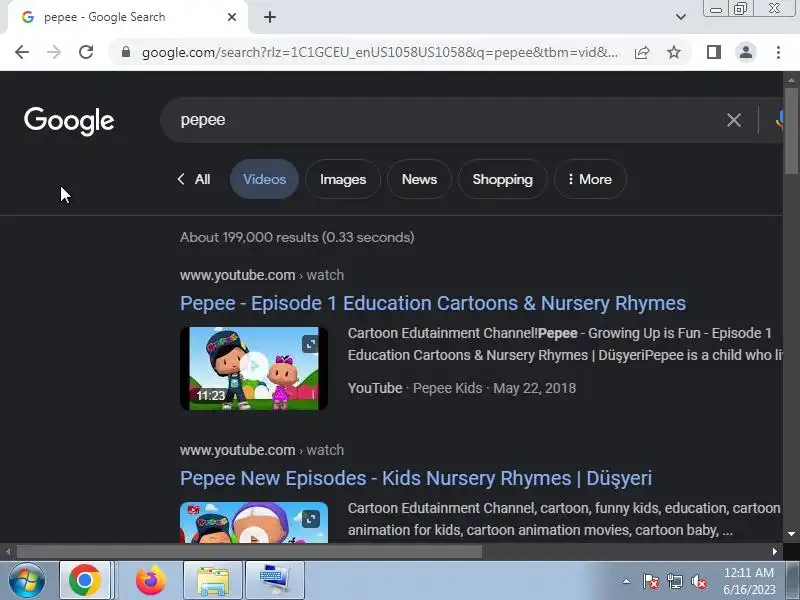Screen dimensions: 800x600
Task: Go back using the browser back arrow
Action: click(x=22, y=52)
